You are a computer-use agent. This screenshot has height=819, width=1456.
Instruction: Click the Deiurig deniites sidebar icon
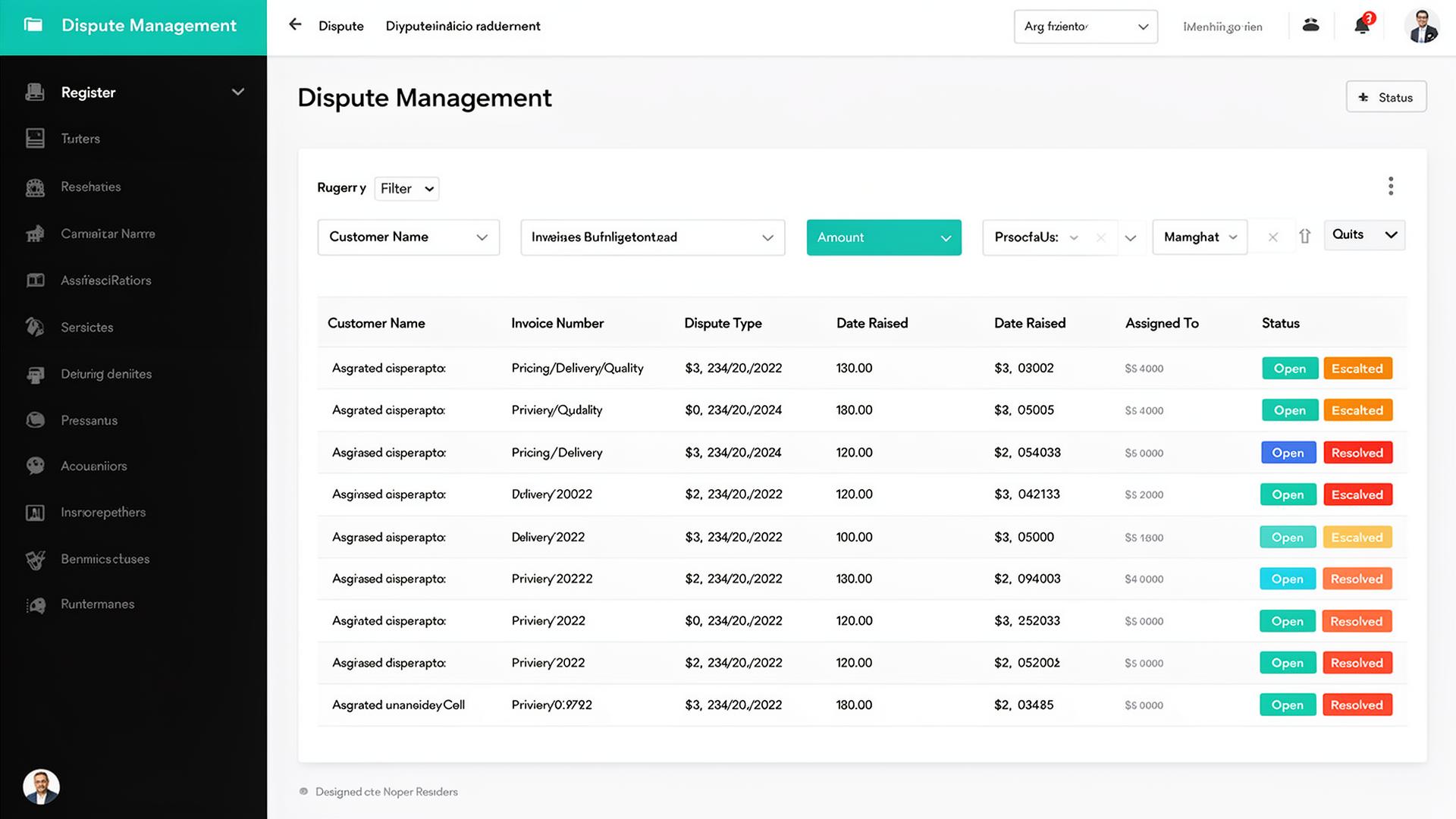coord(35,375)
